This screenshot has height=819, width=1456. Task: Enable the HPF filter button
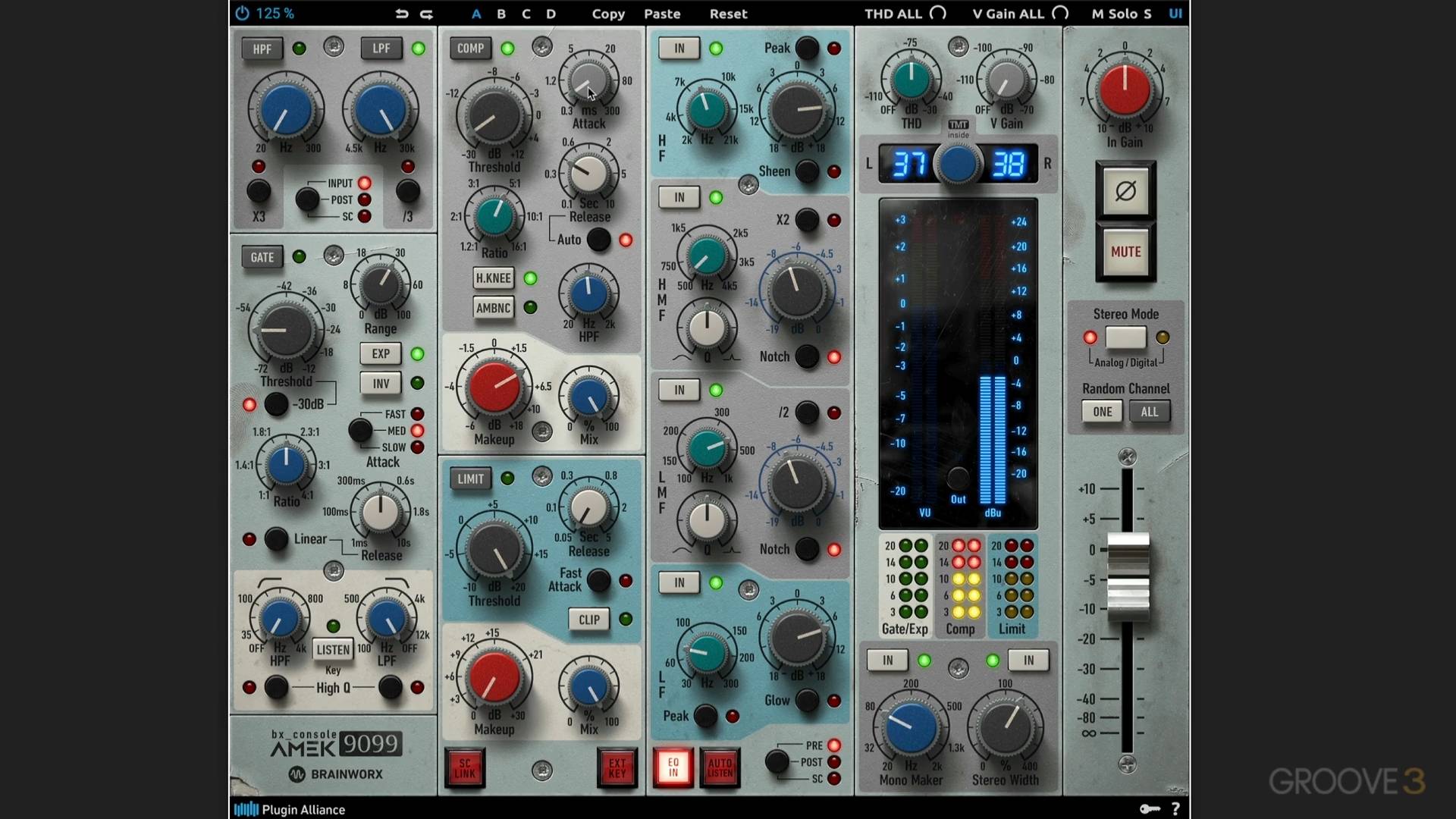pyautogui.click(x=262, y=49)
